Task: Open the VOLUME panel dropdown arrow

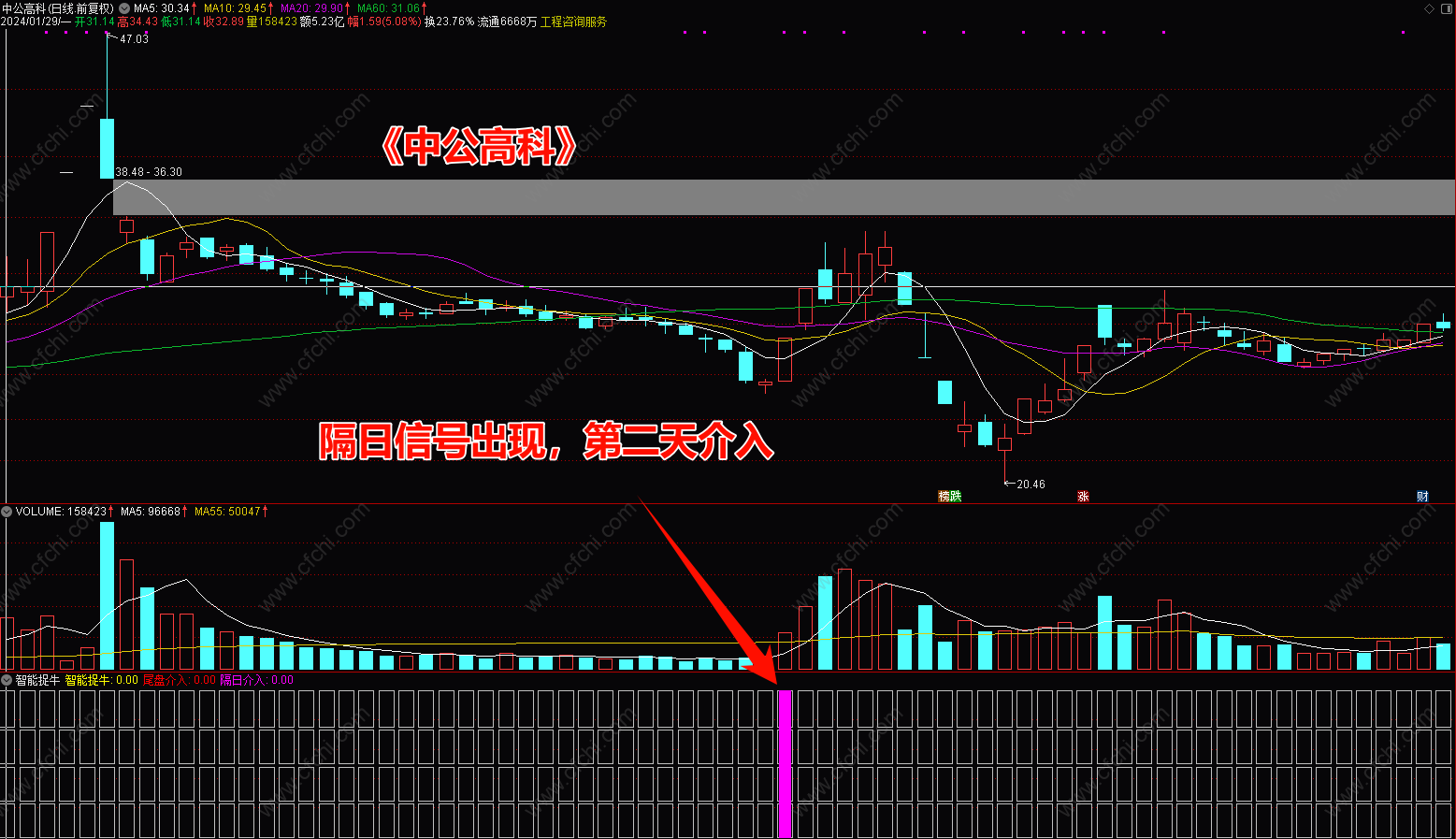Action: pos(7,512)
